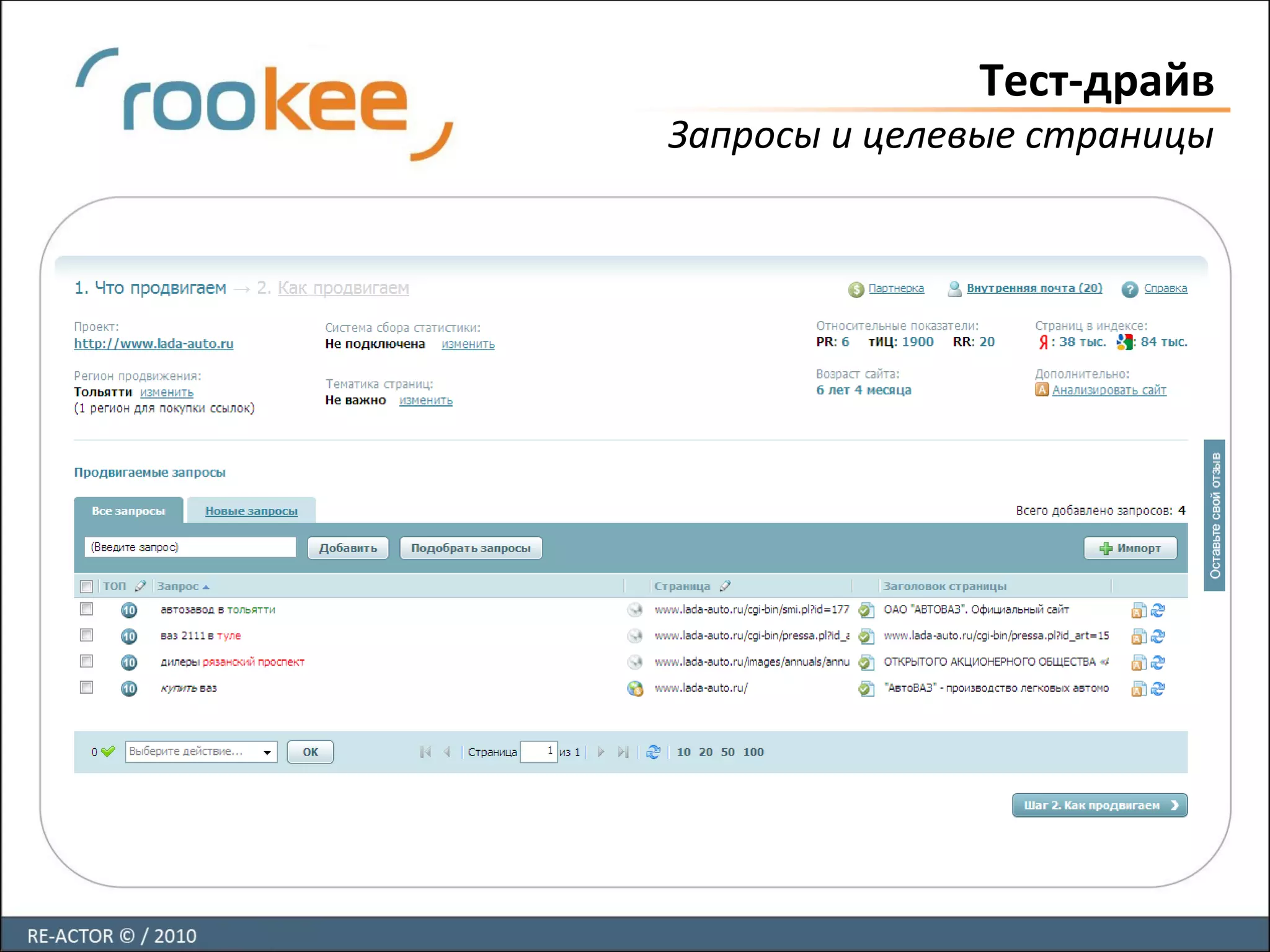The height and width of the screenshot is (952, 1270).
Task: Click the Страница number input field
Action: [x=538, y=752]
